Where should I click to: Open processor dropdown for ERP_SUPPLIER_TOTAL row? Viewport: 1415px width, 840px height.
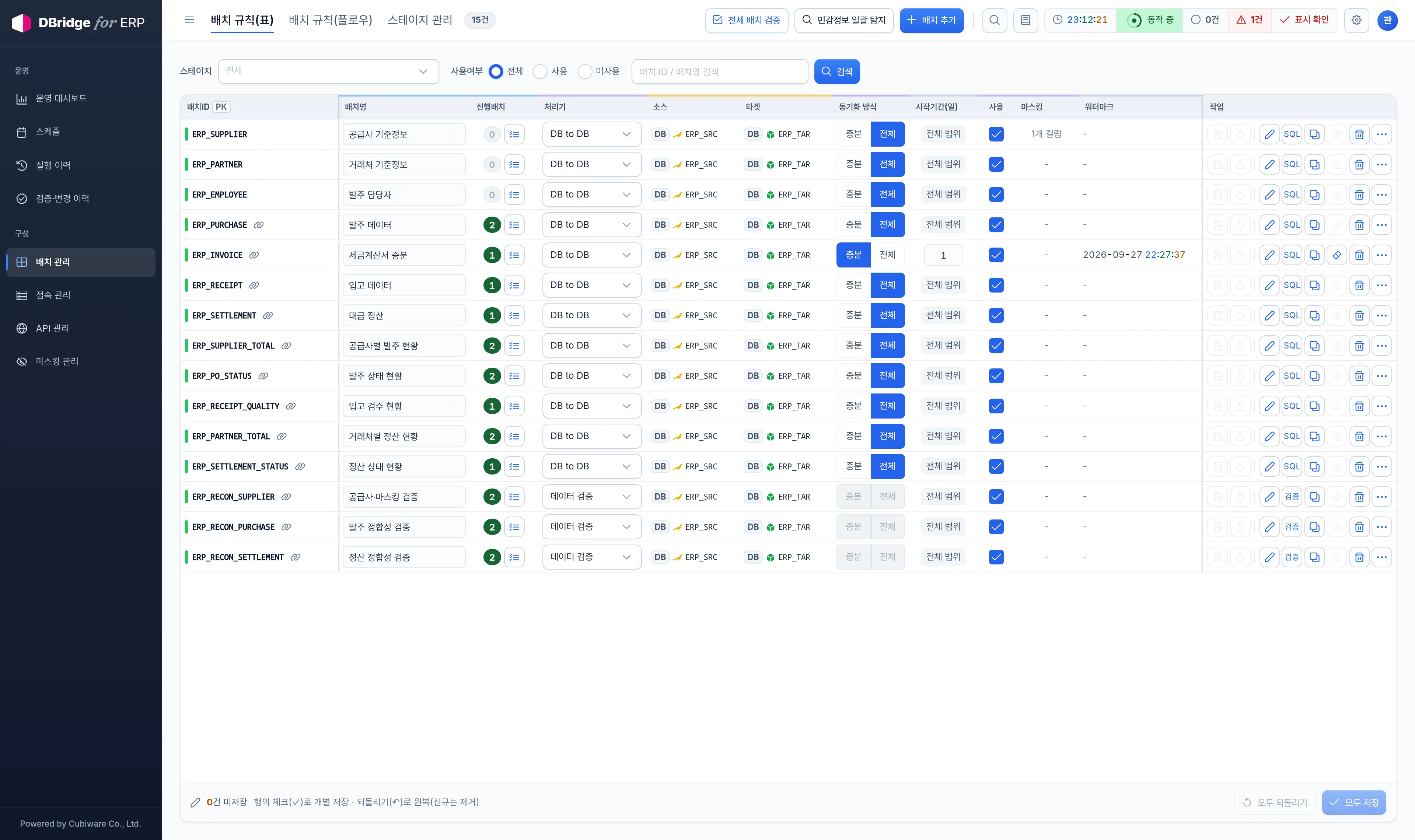coord(591,346)
